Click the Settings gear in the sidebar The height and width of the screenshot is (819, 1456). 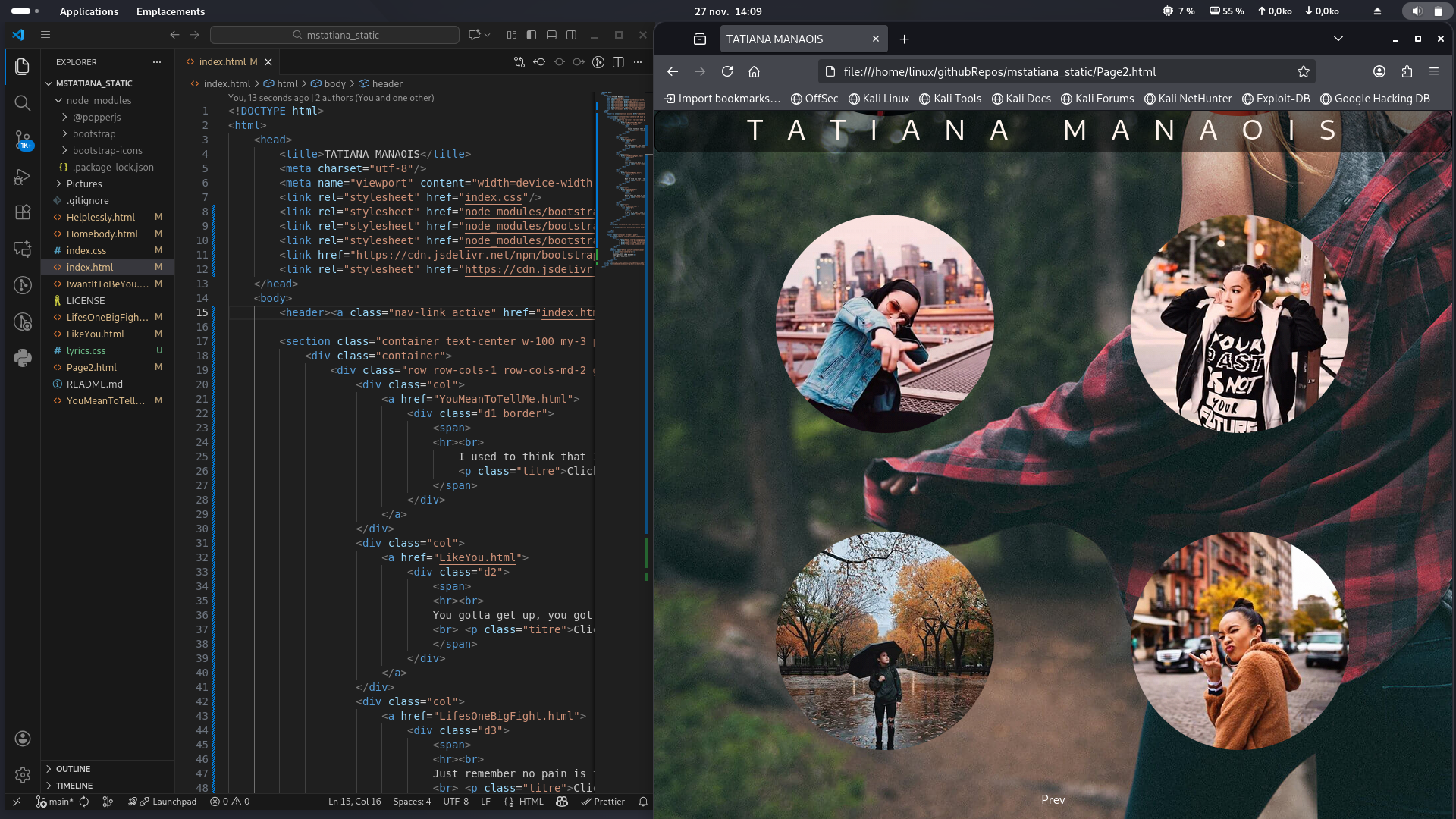[22, 775]
